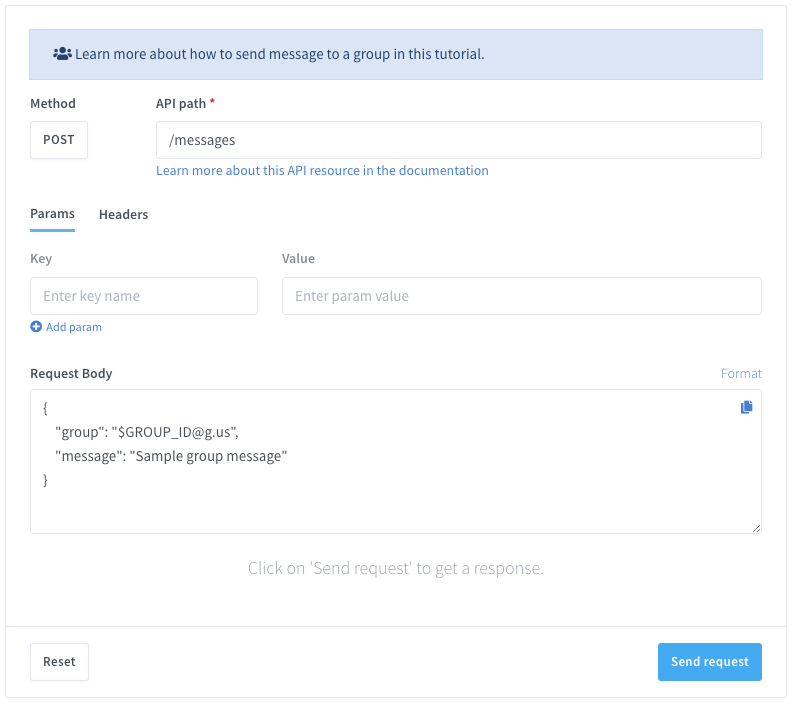The width and height of the screenshot is (792, 703).
Task: Select the 'Enter param value' field
Action: click(x=521, y=296)
